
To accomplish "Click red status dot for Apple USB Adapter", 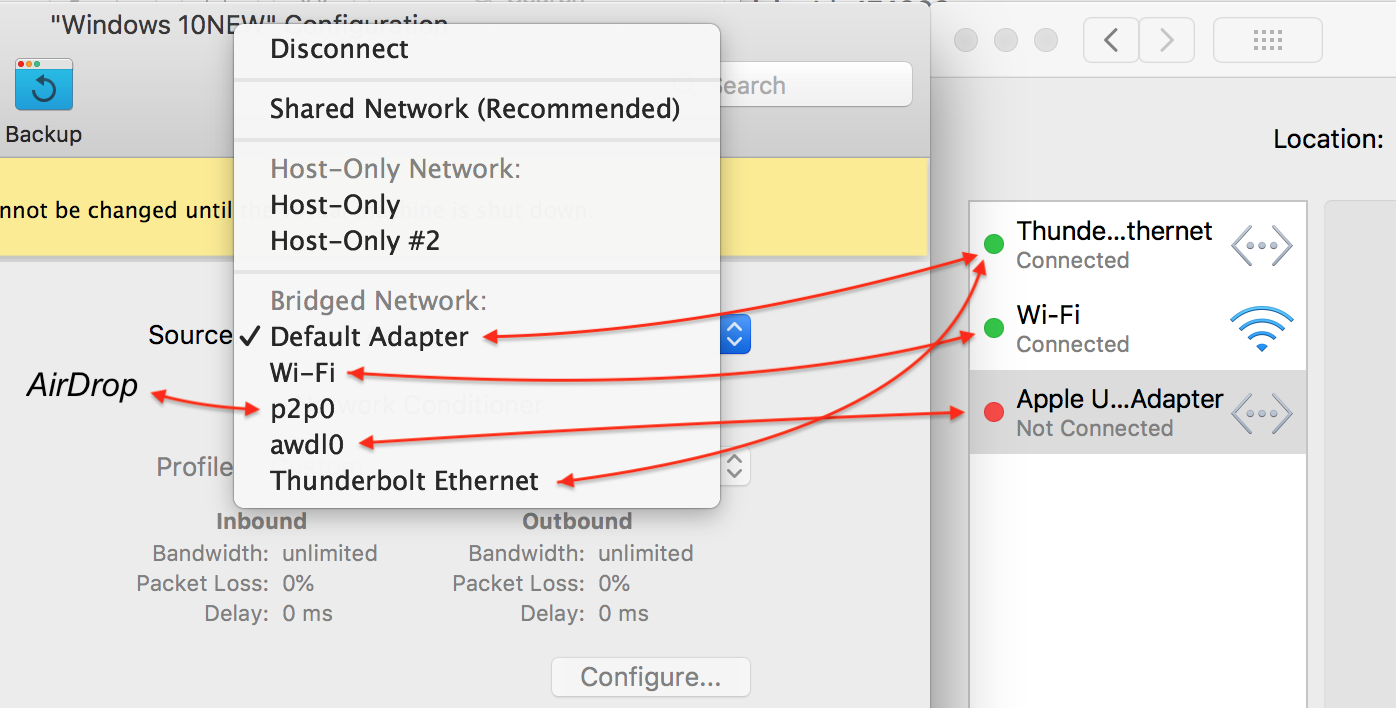I will [993, 412].
